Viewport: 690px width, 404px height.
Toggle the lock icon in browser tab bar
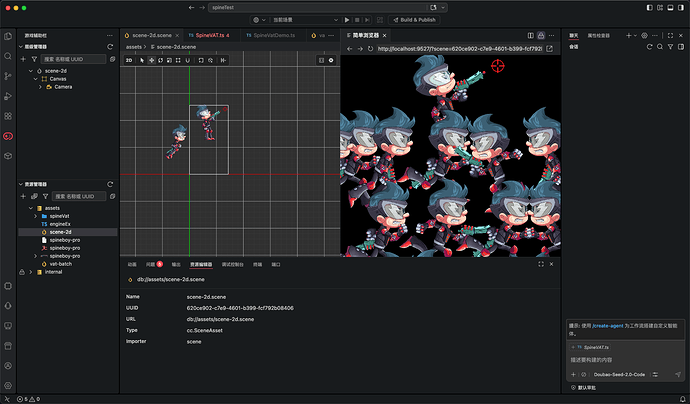(541, 36)
